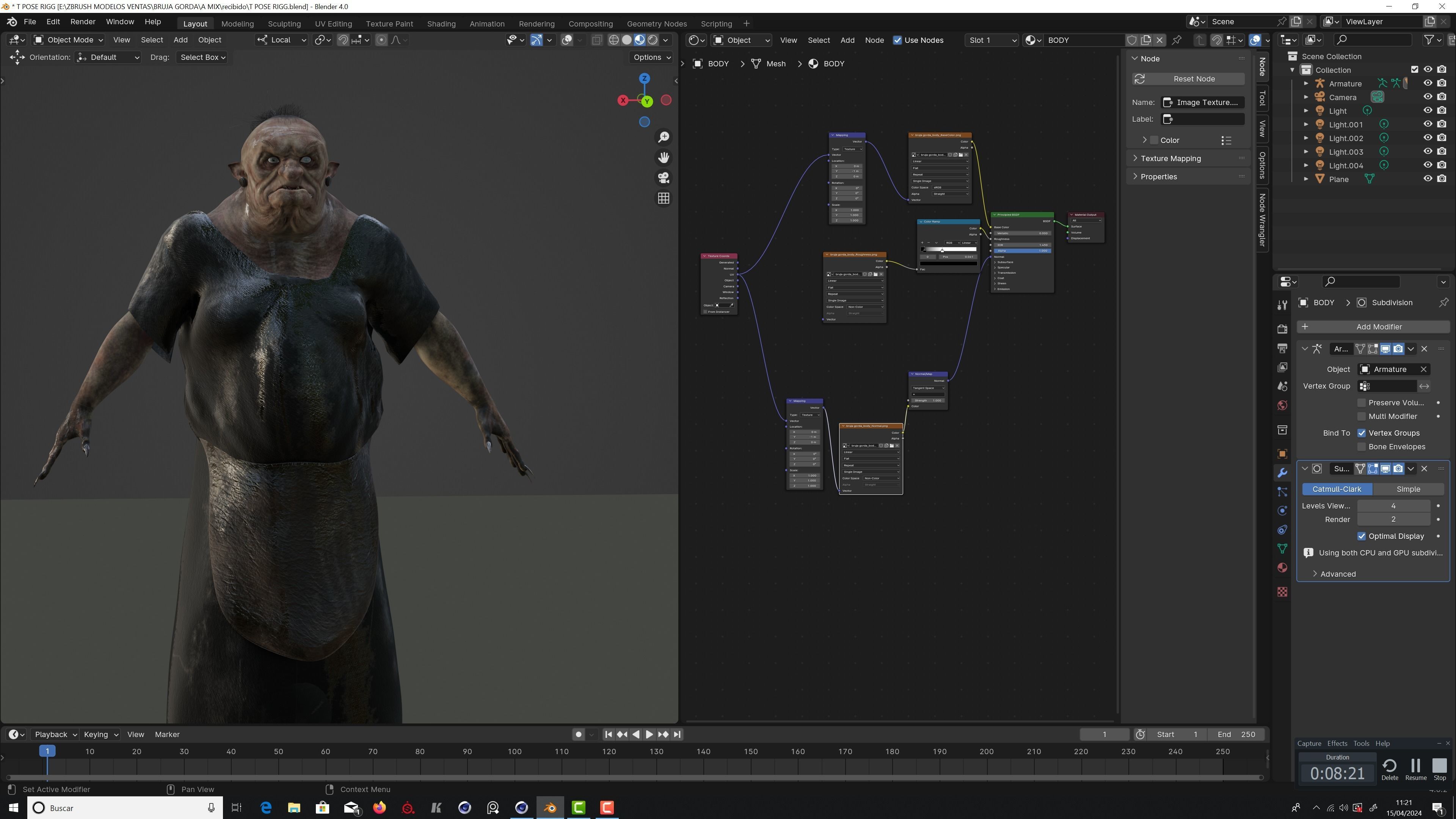Hide the Armature in the outliner
1456x819 pixels.
1428,83
